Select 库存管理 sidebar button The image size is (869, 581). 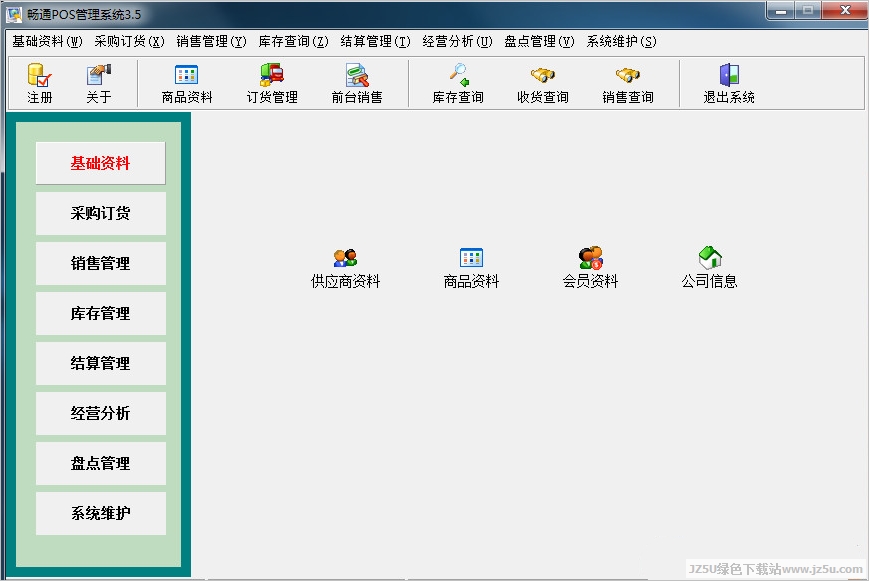pos(101,313)
